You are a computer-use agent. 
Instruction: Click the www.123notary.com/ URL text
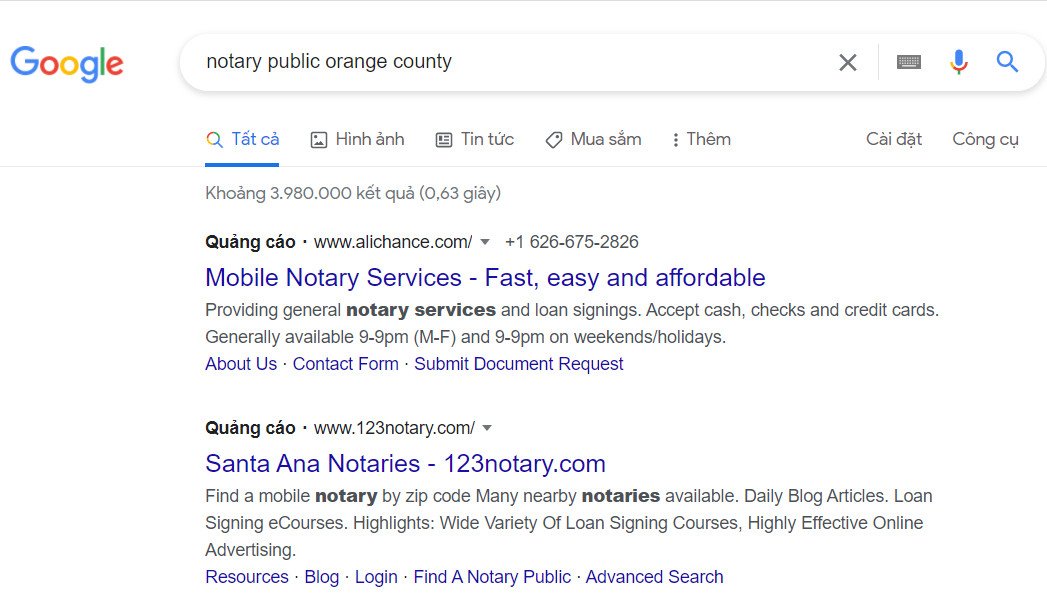[394, 428]
